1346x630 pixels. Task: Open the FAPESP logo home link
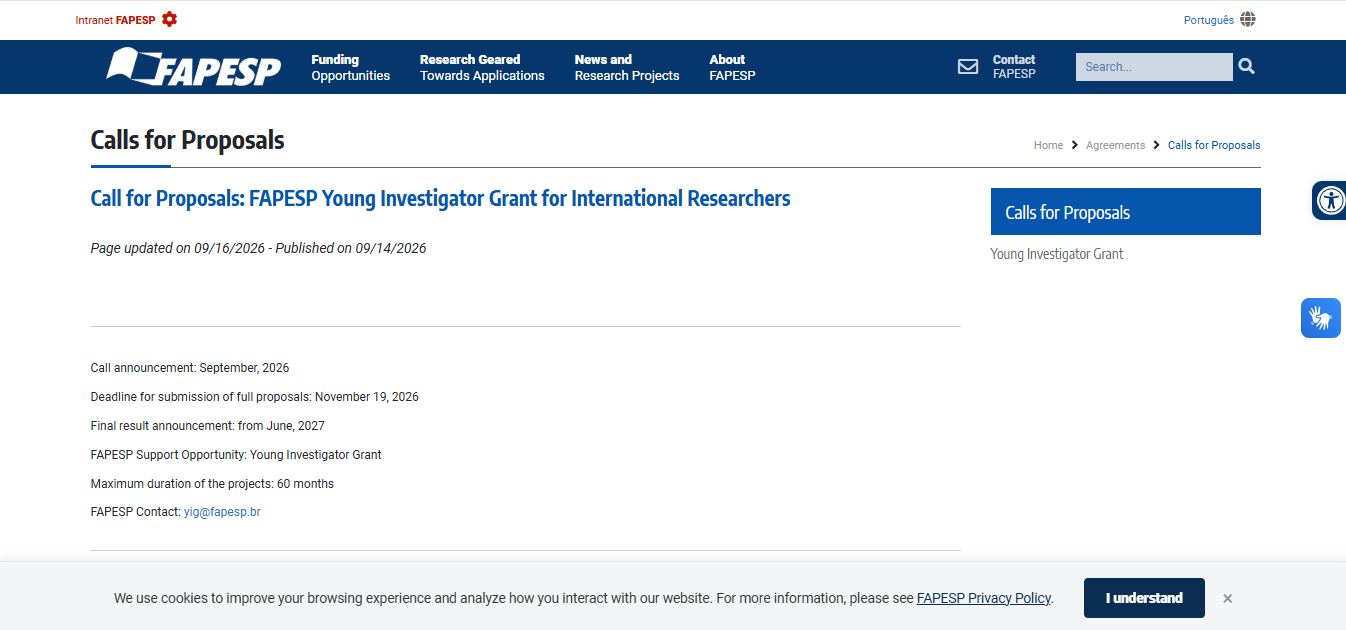[x=194, y=67]
